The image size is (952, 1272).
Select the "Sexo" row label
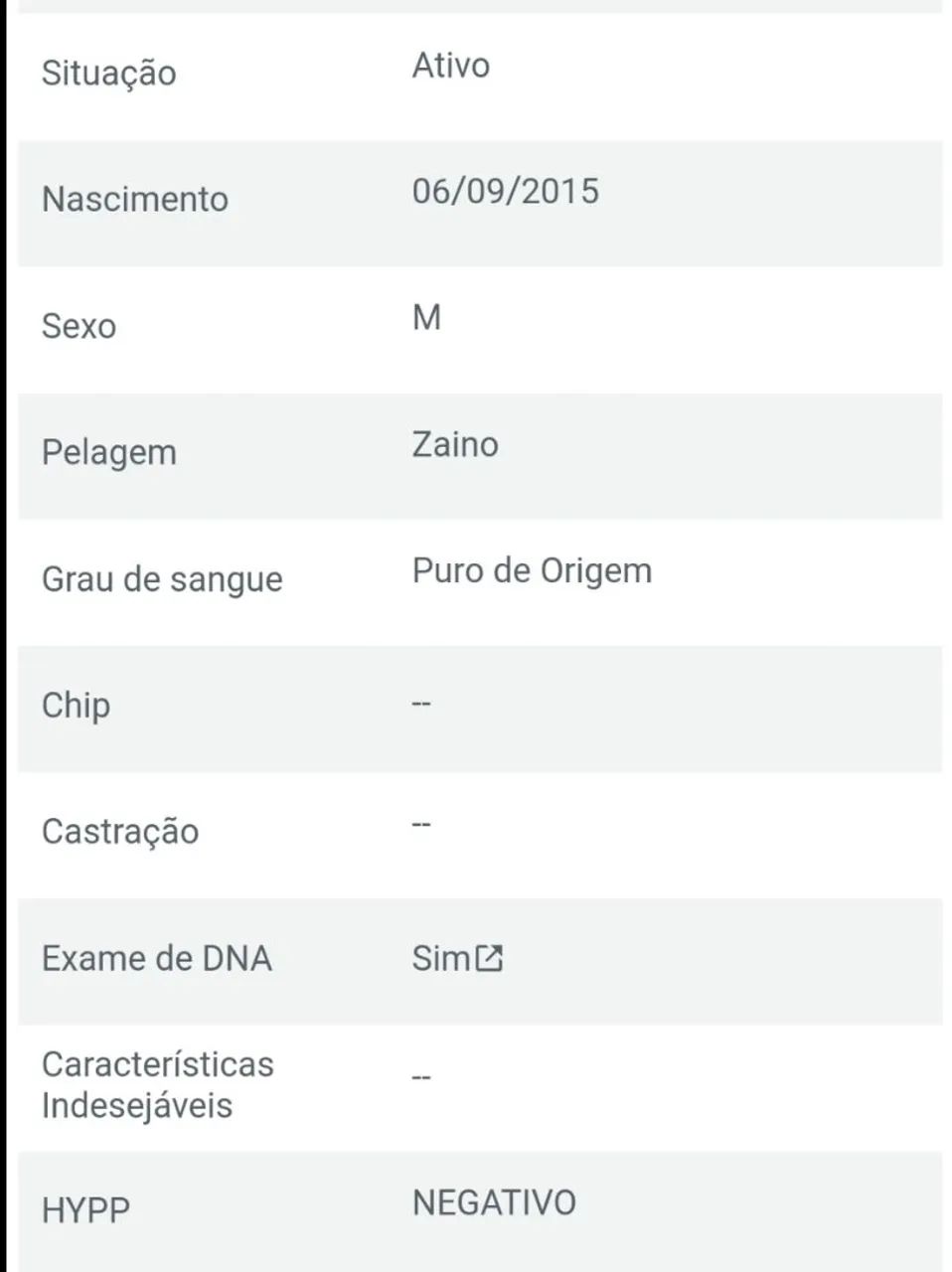79,326
